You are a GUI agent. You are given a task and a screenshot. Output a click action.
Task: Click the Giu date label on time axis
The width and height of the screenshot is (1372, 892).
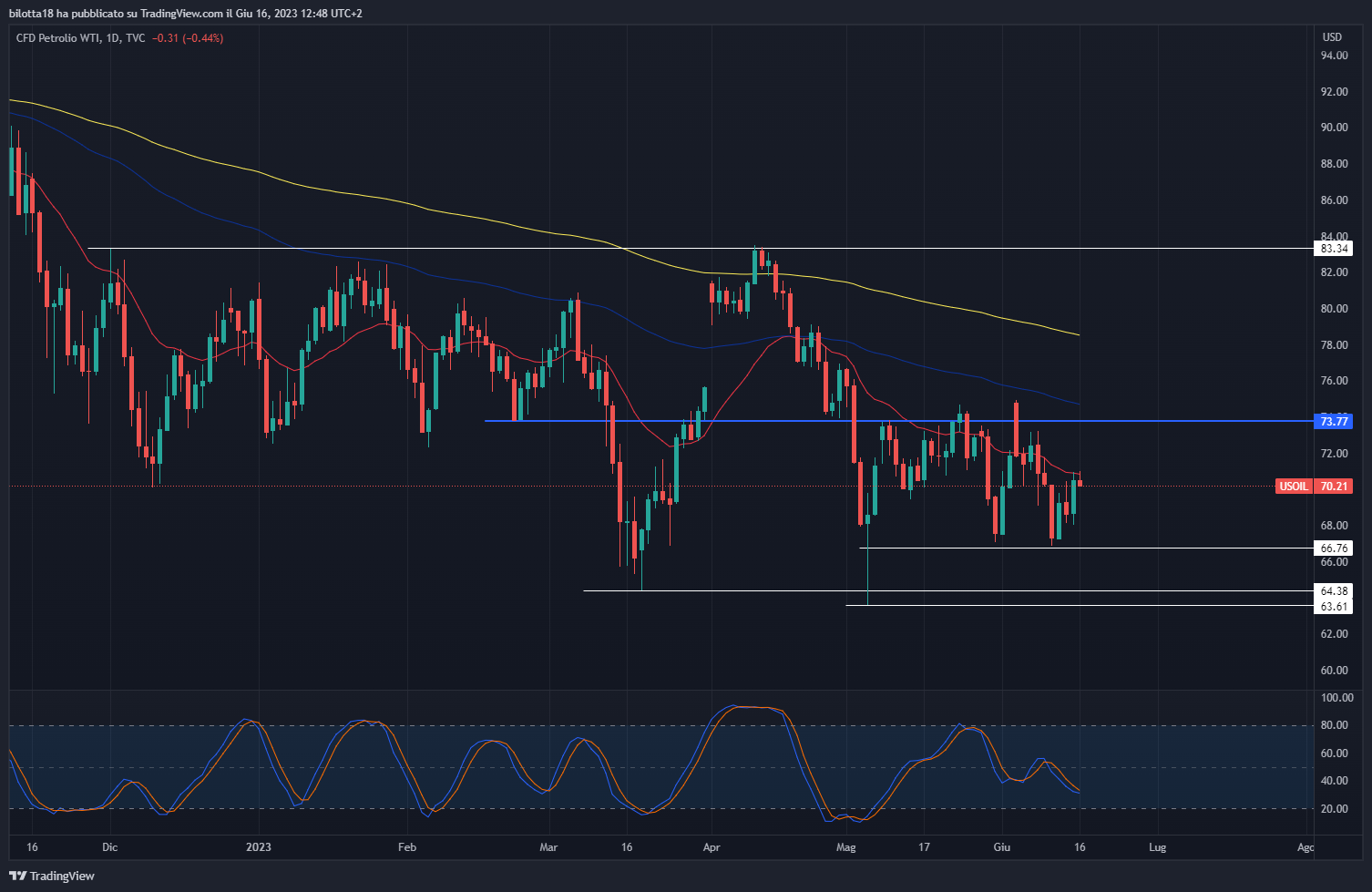click(x=1002, y=847)
